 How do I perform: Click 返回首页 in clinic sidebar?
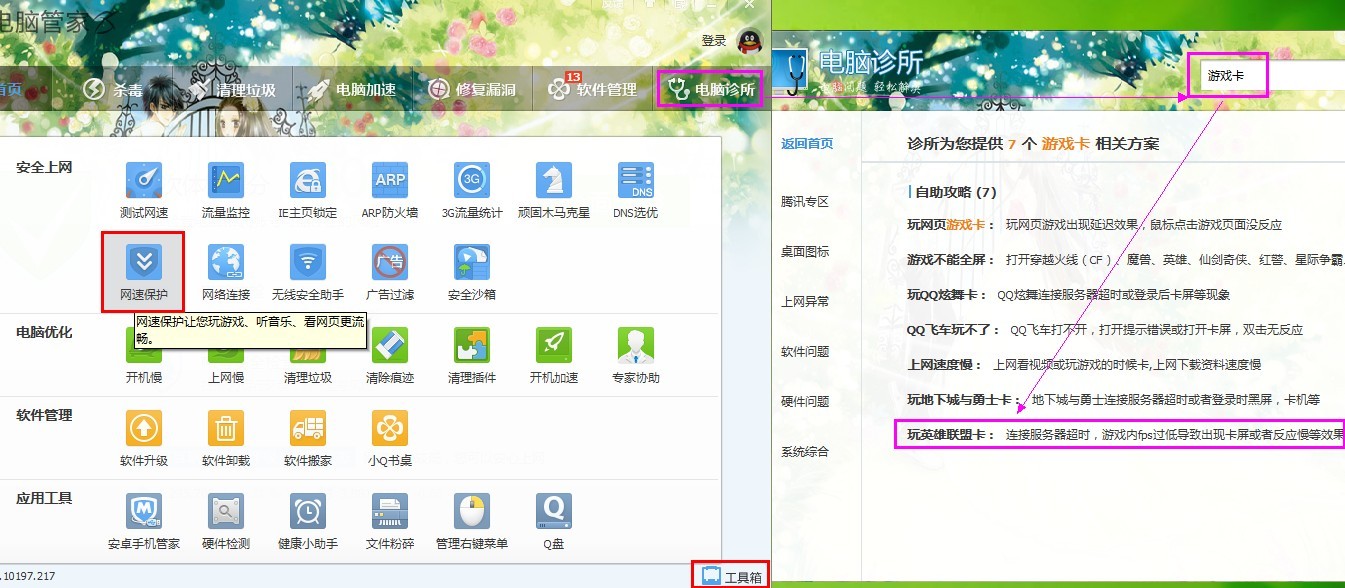click(807, 144)
